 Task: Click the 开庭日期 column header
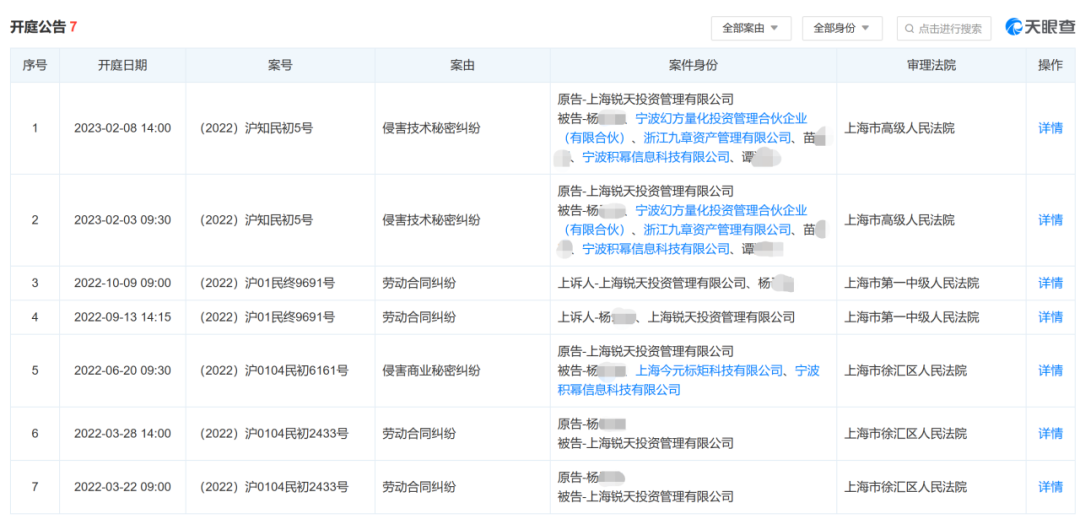point(122,65)
